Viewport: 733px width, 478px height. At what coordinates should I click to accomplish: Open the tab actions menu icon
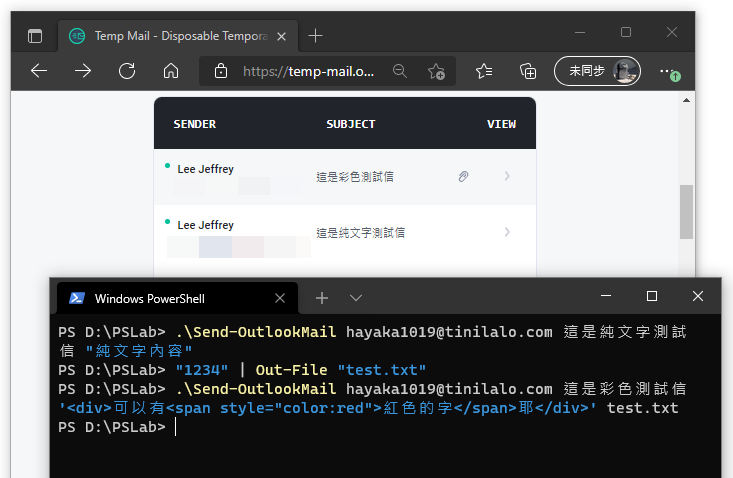tap(35, 36)
